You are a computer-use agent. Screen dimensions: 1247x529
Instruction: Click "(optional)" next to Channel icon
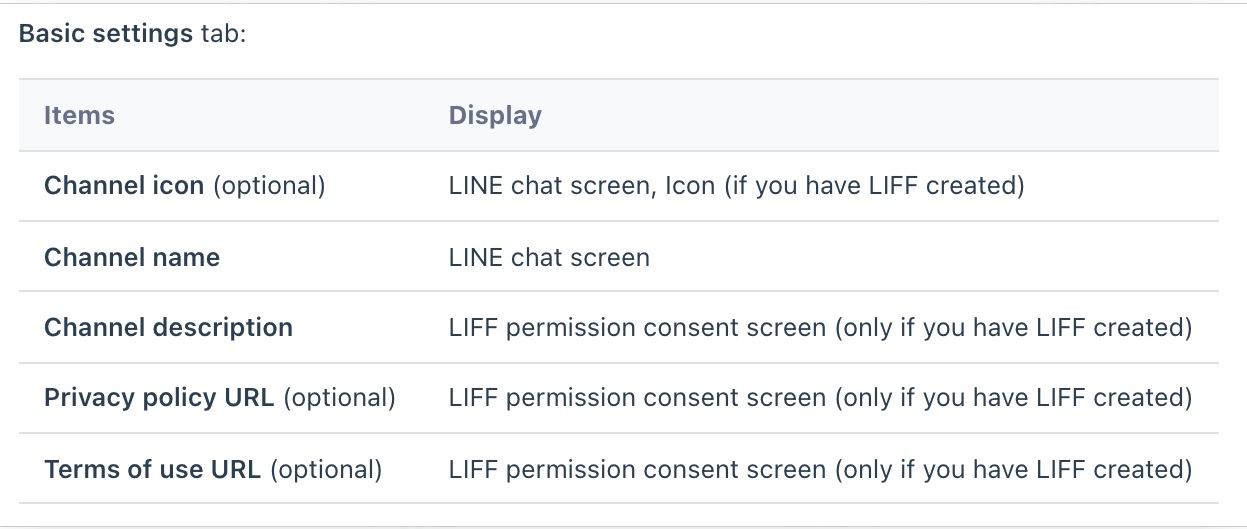point(270,186)
